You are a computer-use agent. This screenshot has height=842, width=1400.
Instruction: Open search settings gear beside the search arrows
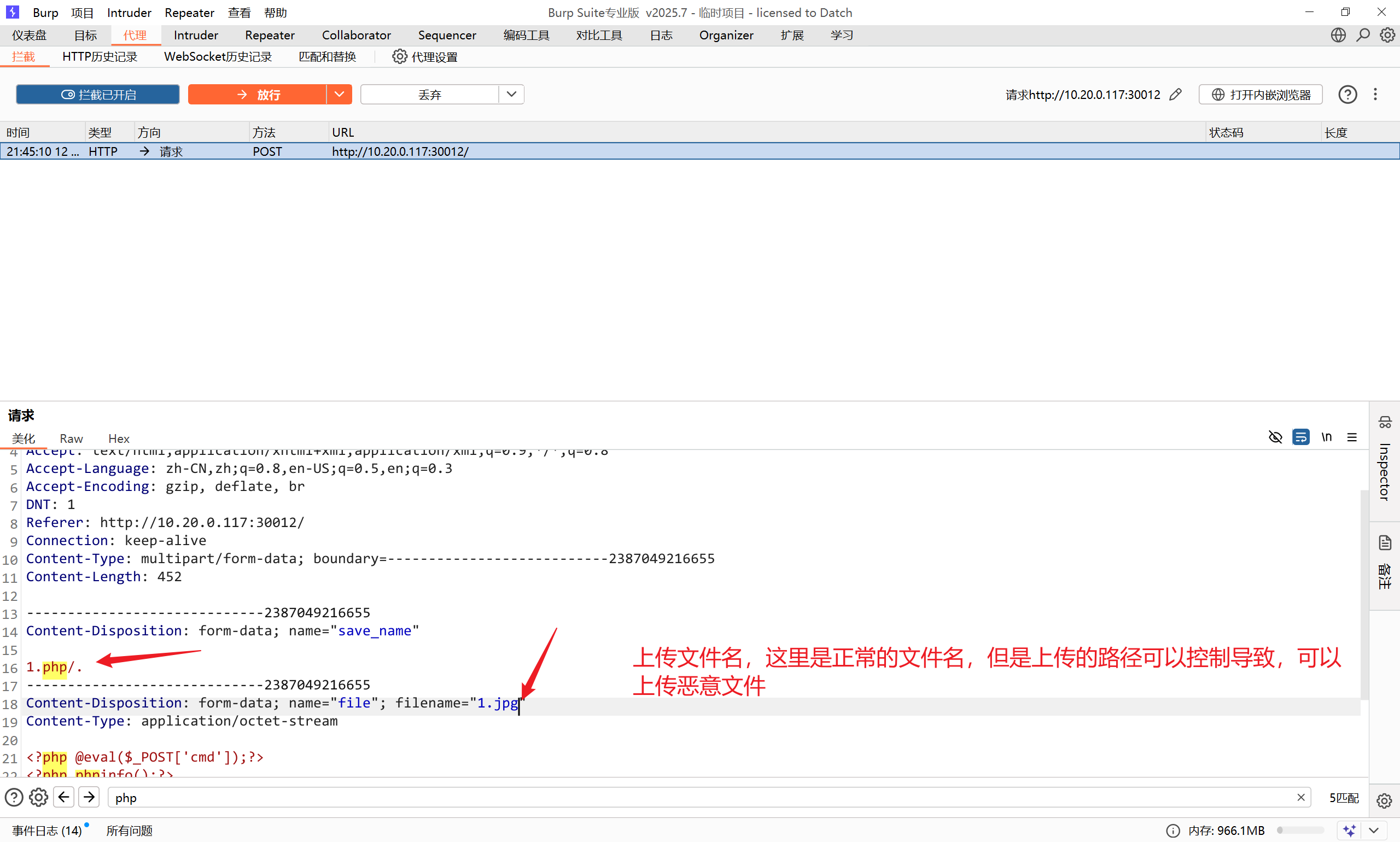pyautogui.click(x=38, y=797)
